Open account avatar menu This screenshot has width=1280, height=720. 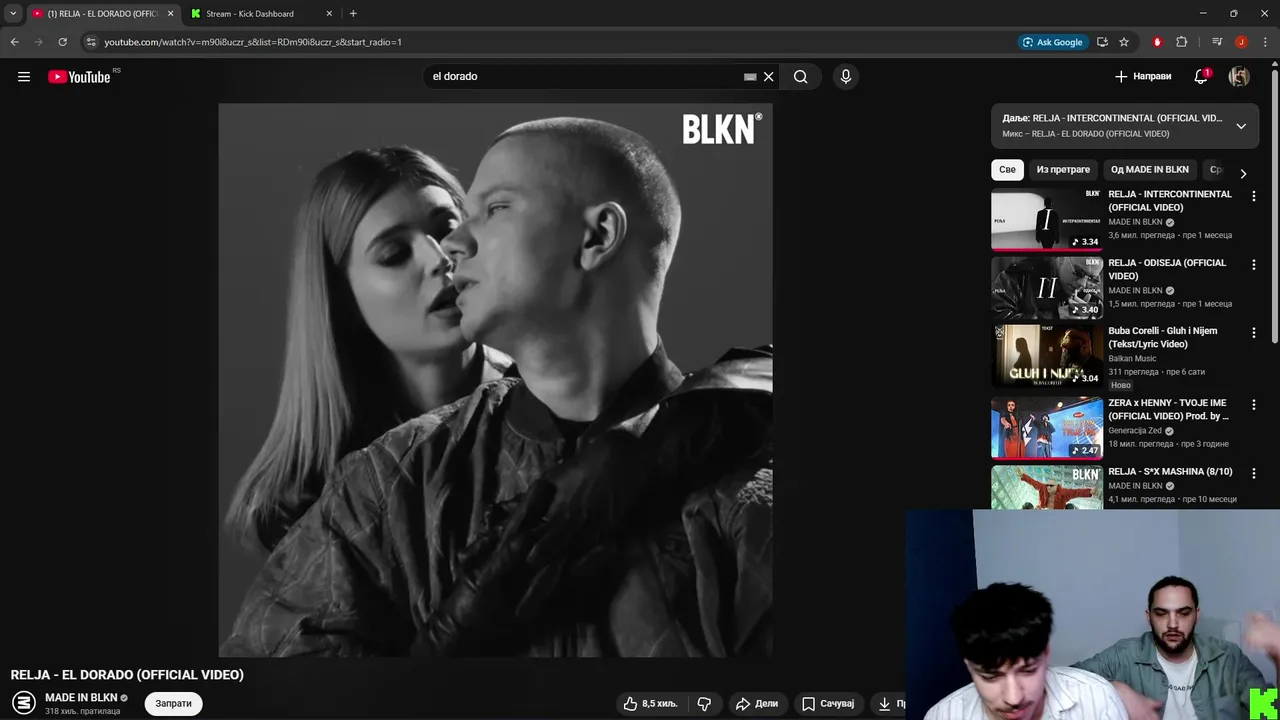point(1239,77)
